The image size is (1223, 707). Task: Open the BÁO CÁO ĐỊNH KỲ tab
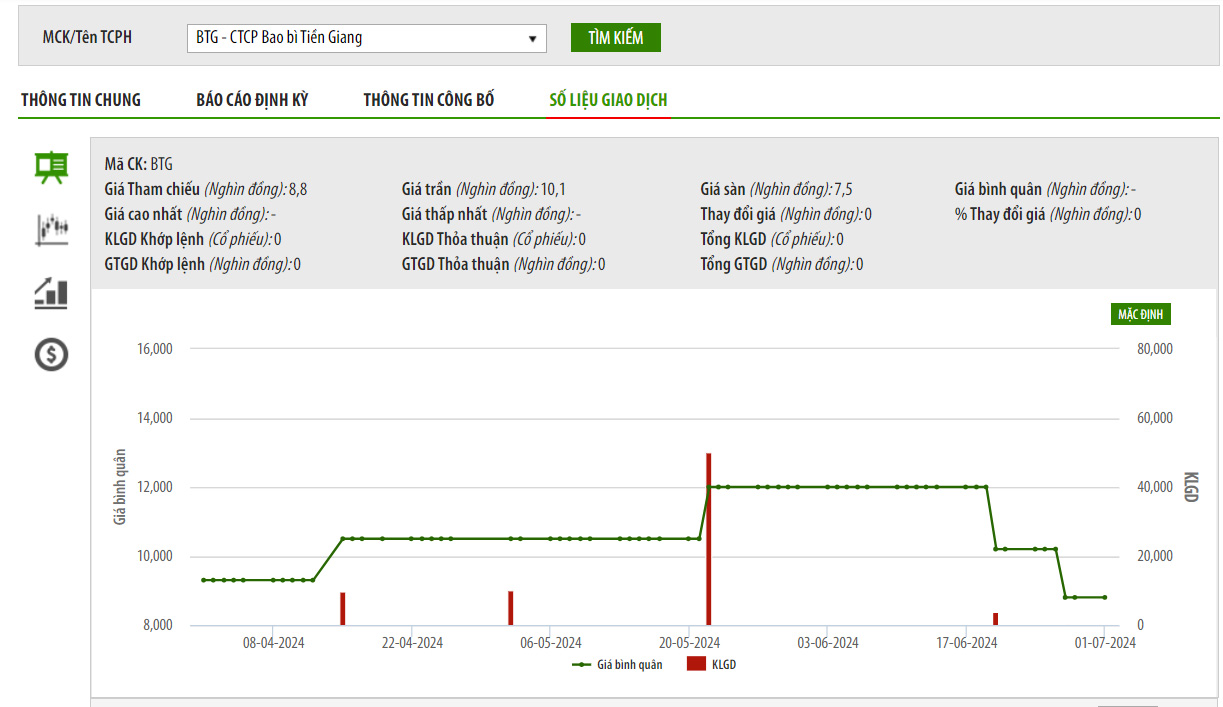(252, 100)
